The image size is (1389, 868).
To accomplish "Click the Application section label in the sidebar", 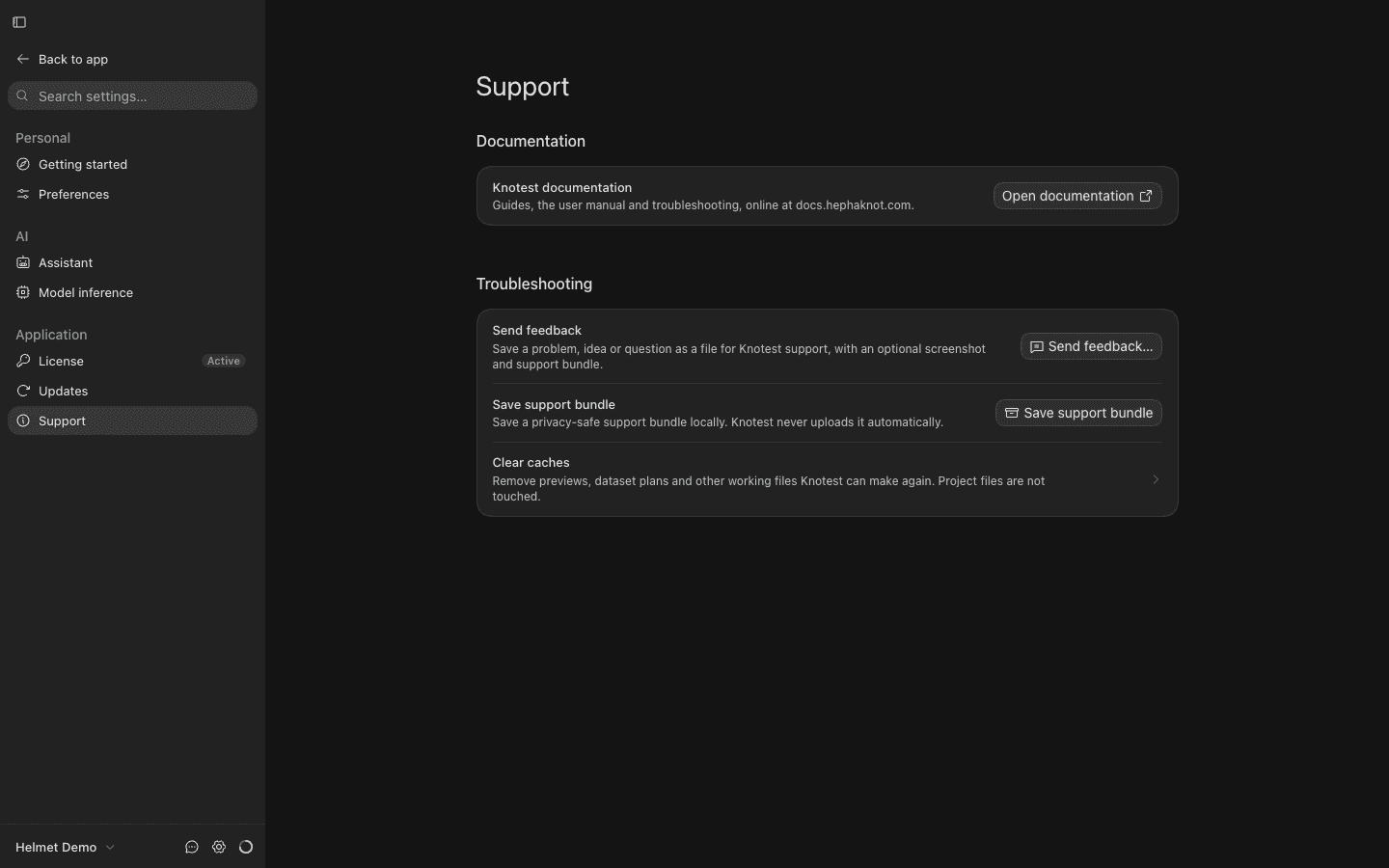I will pyautogui.click(x=51, y=335).
